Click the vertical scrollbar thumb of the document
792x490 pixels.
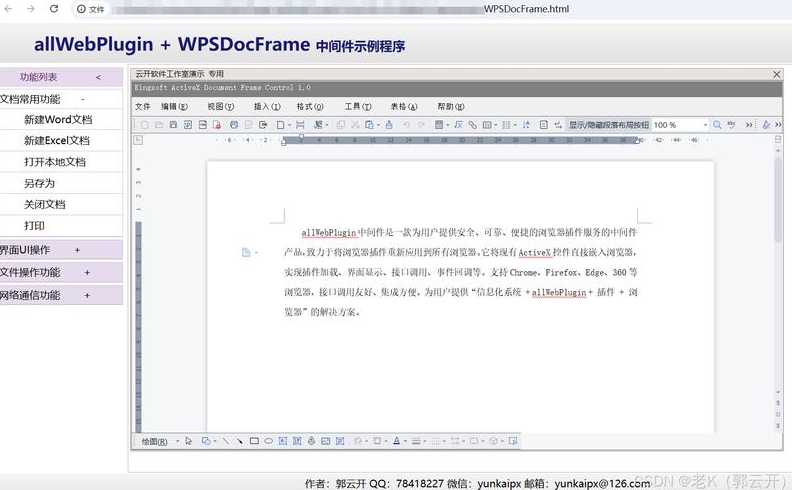[x=778, y=200]
